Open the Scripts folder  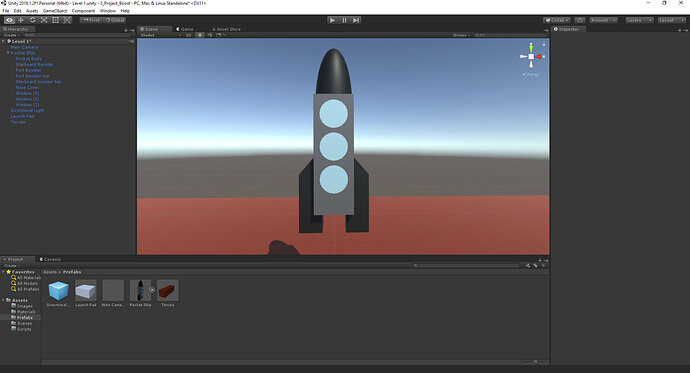tap(21, 329)
